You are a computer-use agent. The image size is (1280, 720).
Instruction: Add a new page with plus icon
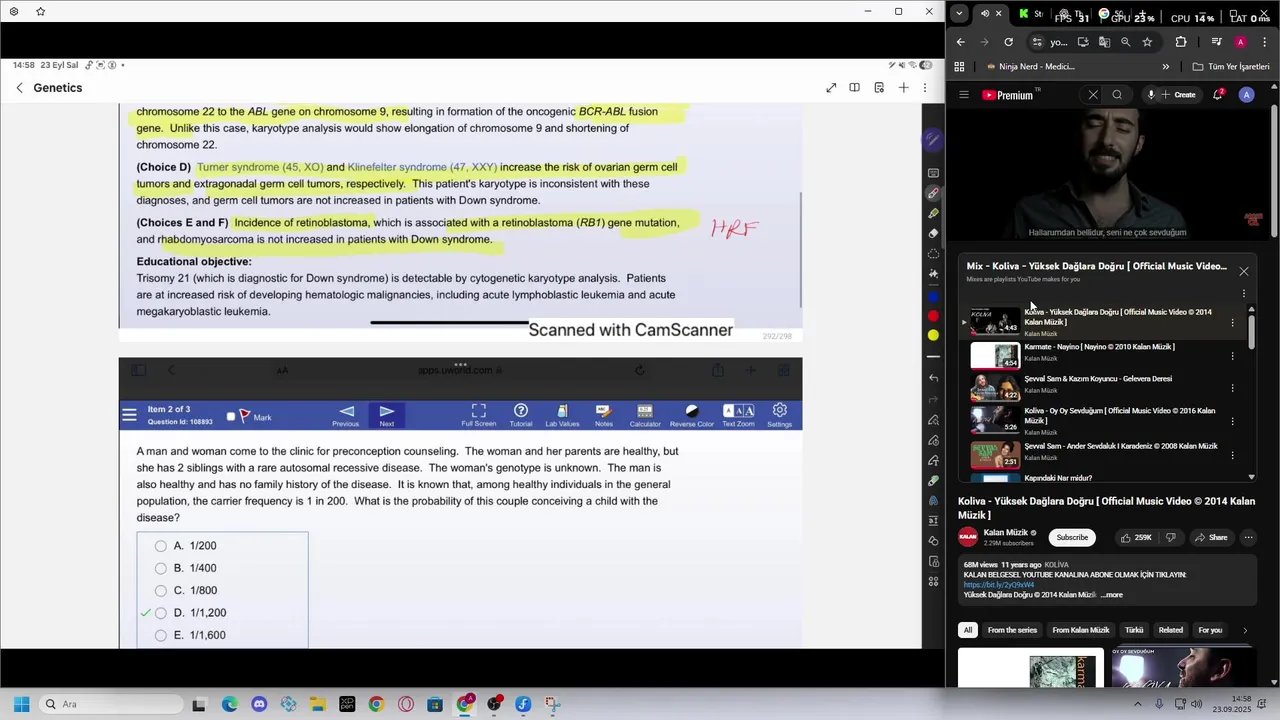[x=903, y=88]
